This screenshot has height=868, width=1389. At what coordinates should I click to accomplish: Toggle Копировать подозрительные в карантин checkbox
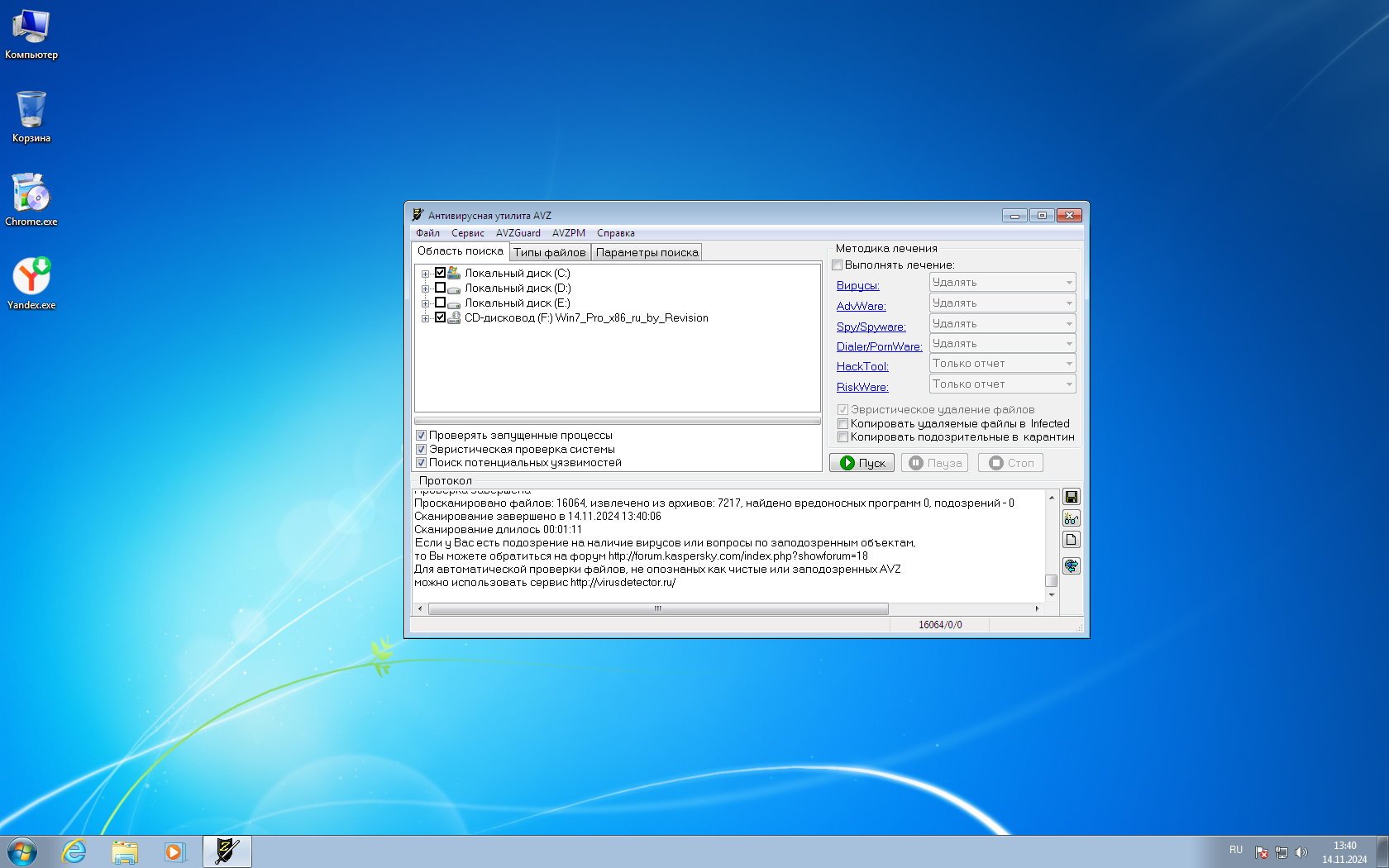pos(842,437)
